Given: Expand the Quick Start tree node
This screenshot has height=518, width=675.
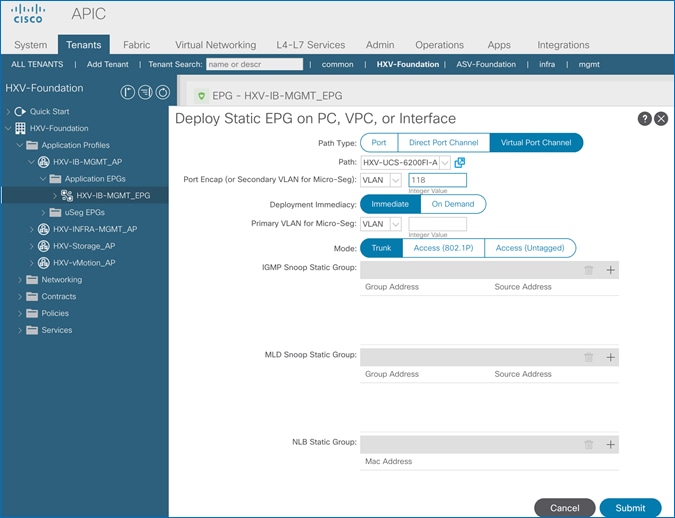Looking at the screenshot, I should [8, 112].
